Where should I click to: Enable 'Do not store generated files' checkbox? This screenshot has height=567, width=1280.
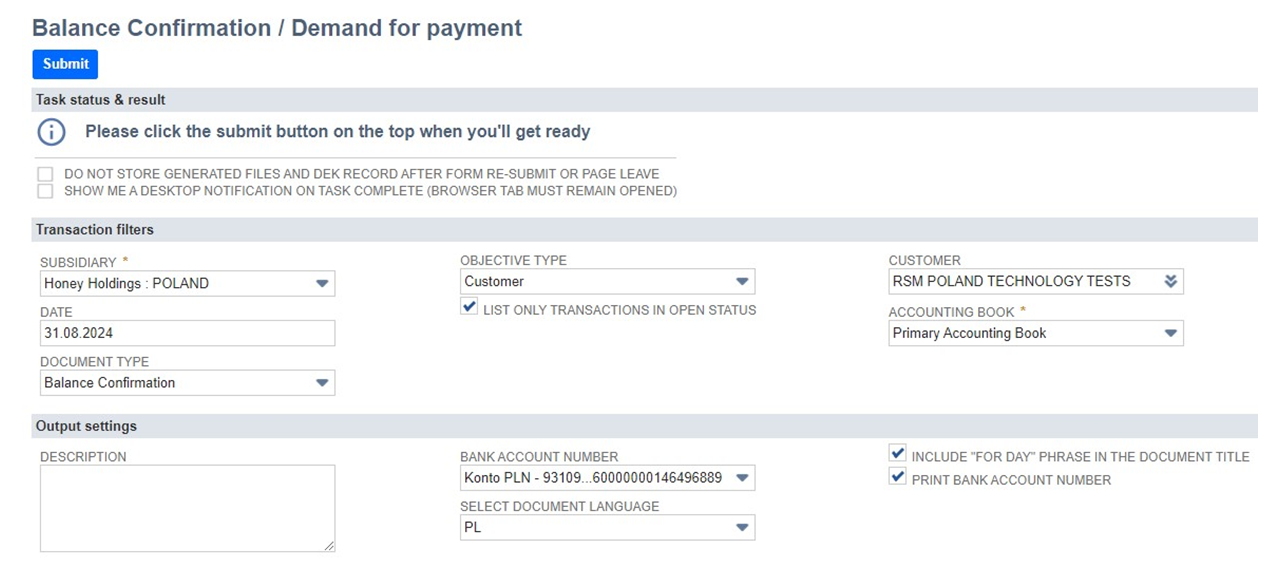click(45, 174)
